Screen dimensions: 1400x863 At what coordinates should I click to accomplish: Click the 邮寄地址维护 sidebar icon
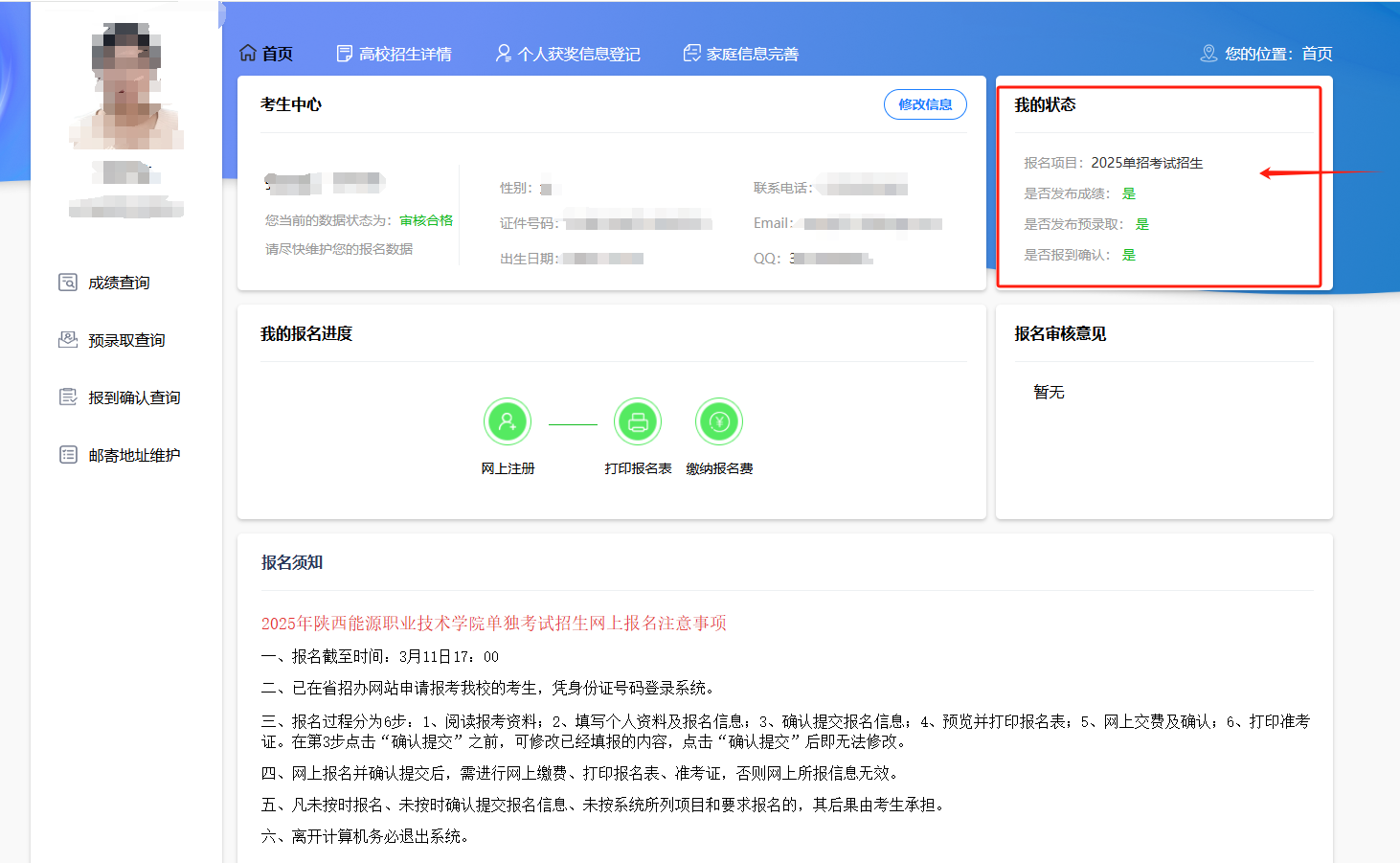pyautogui.click(x=68, y=454)
